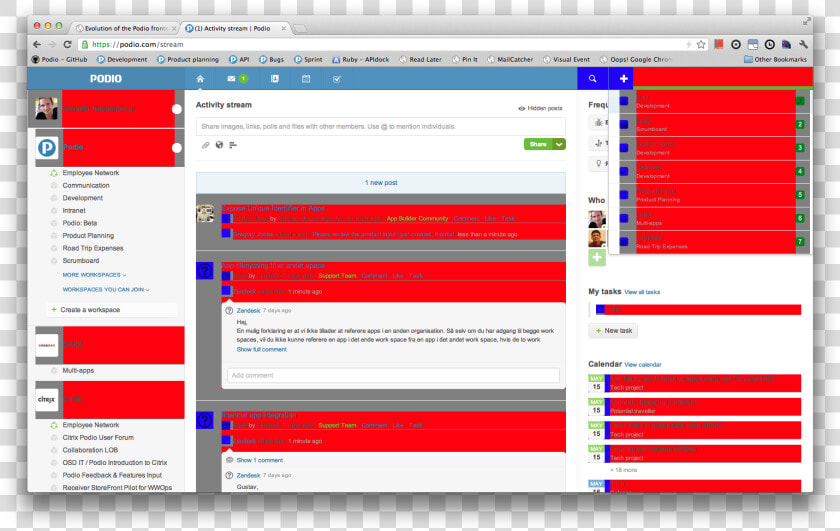Image resolution: width=840 pixels, height=531 pixels.
Task: Open the Communication workspace
Action: coord(86,185)
